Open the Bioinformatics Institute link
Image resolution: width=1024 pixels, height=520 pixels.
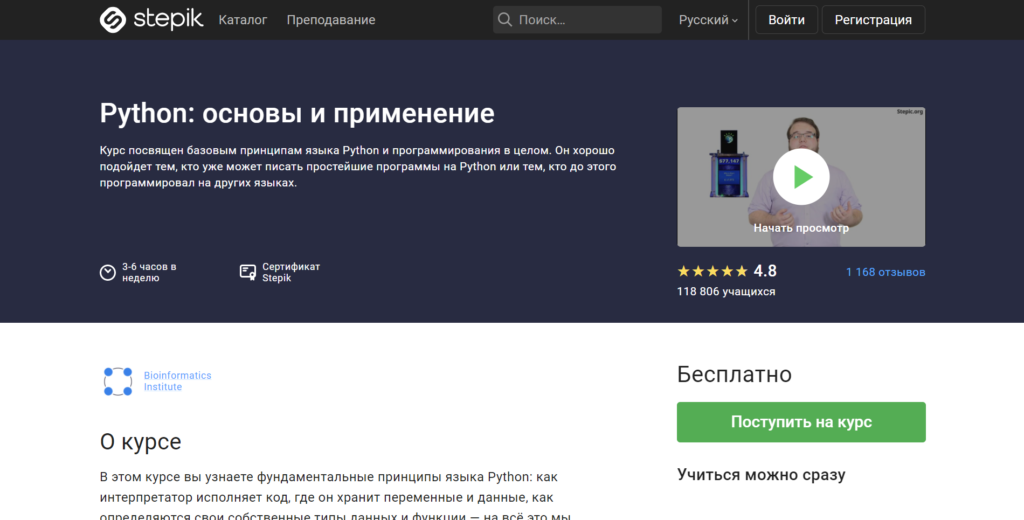(x=177, y=381)
